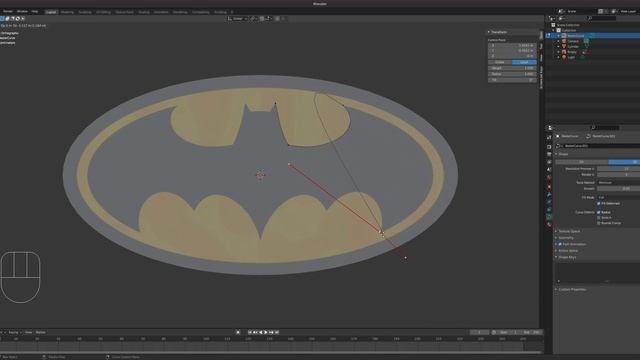Click the outliner search field
640x360 pixels.
(x=601, y=18)
